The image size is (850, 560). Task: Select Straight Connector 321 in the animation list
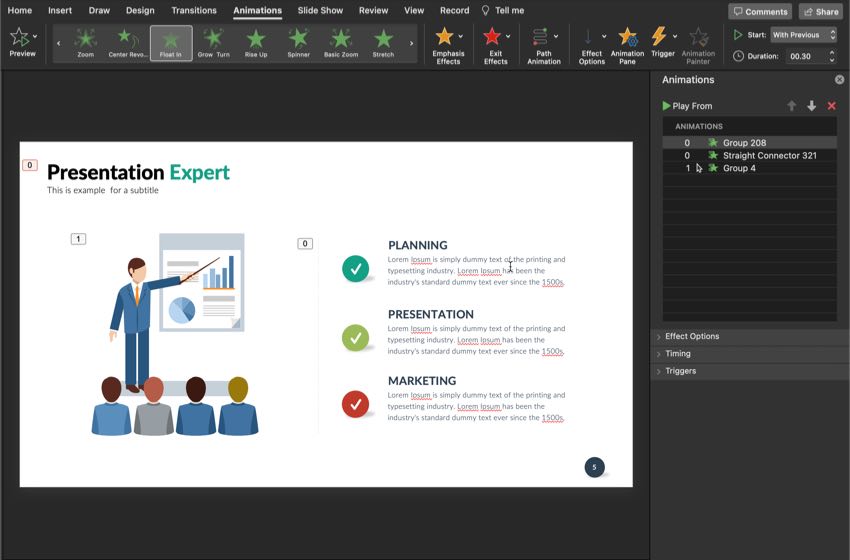(750, 156)
